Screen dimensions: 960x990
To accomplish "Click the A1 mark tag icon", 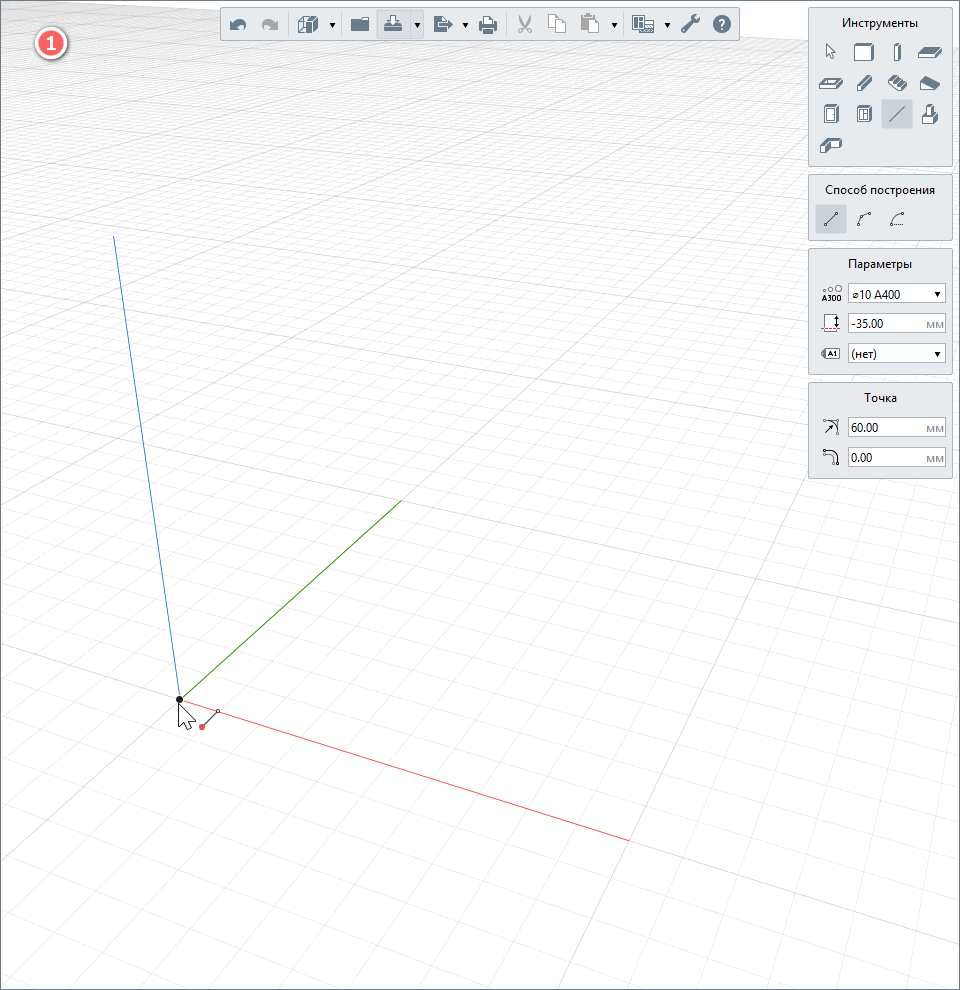I will pos(831,354).
